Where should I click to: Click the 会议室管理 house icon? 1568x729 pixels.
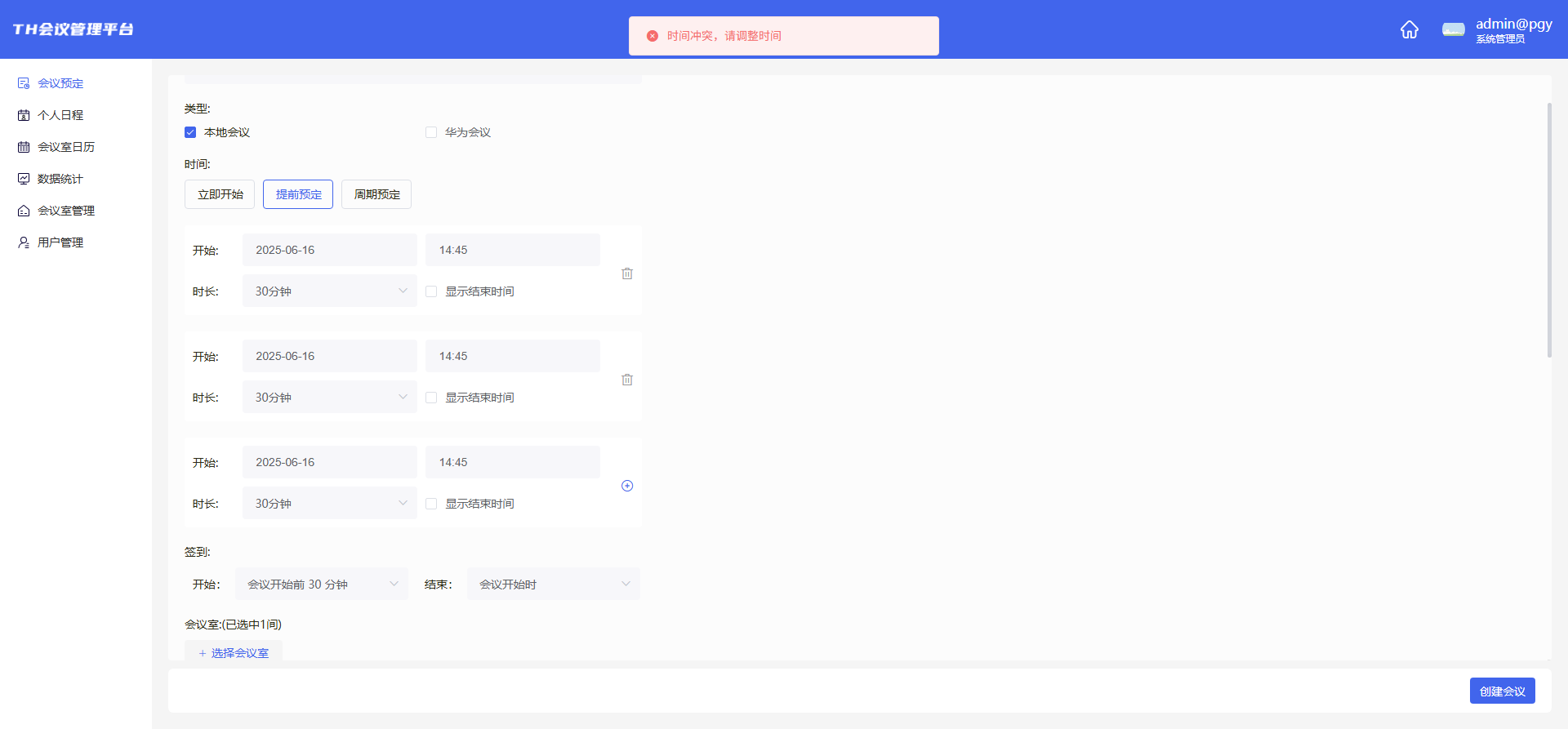tap(24, 211)
